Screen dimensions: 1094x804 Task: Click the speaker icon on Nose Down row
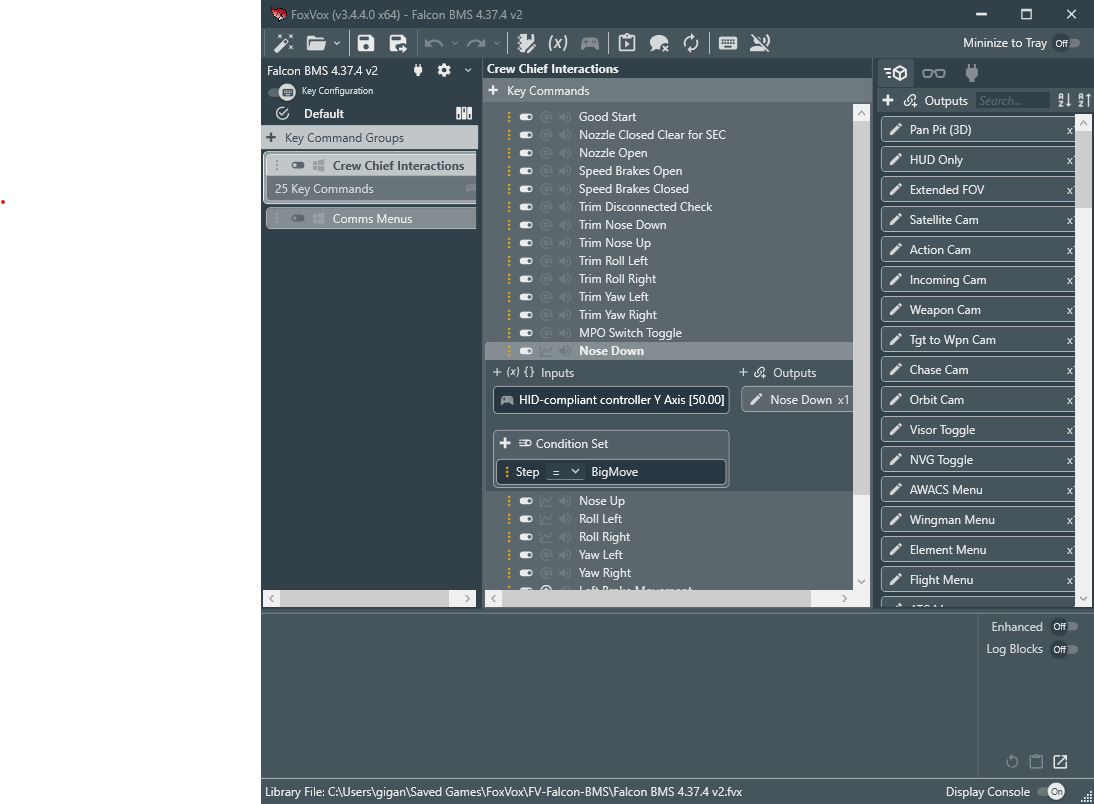(x=565, y=351)
